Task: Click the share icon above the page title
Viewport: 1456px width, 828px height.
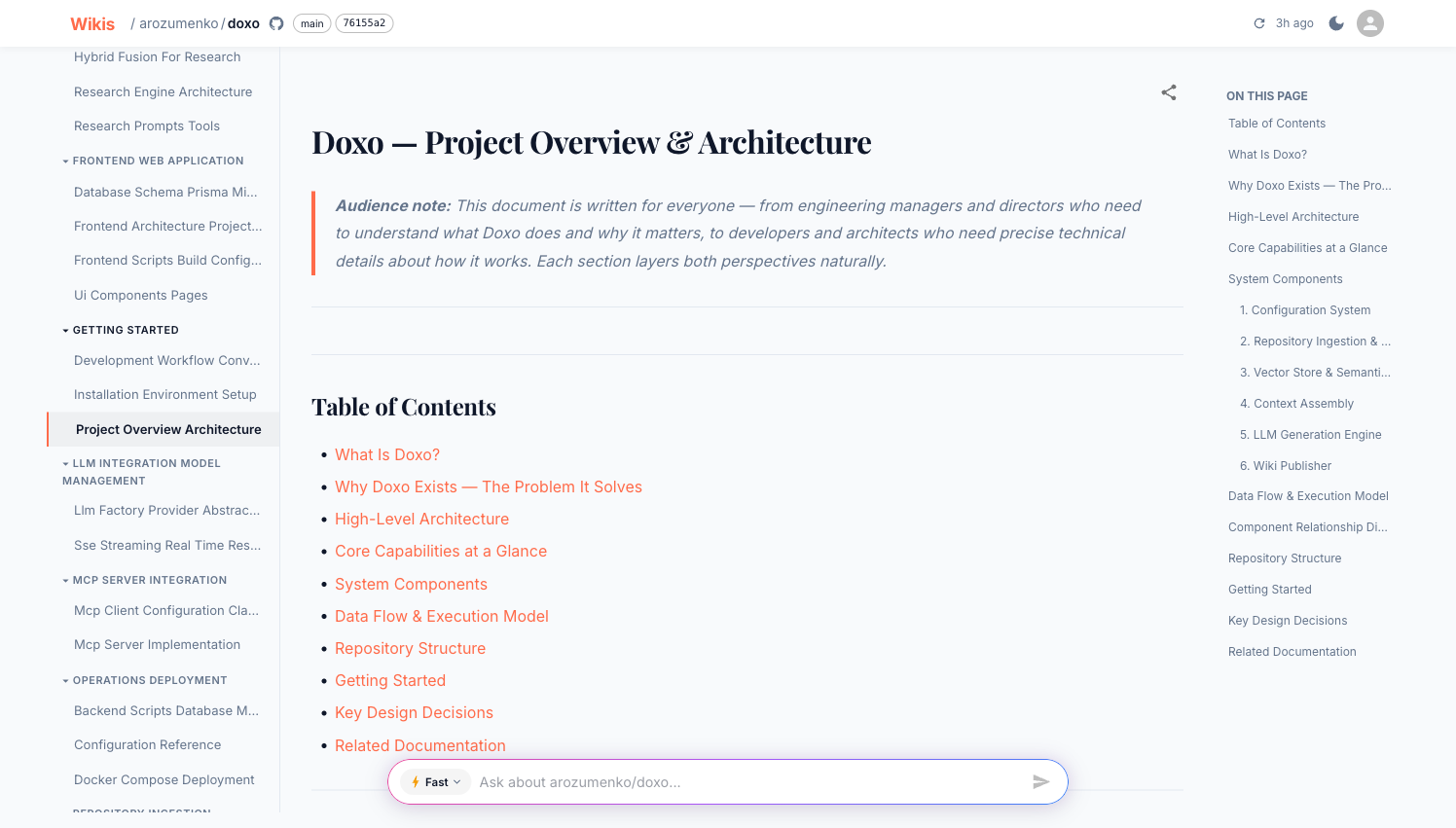Action: coord(1169,92)
